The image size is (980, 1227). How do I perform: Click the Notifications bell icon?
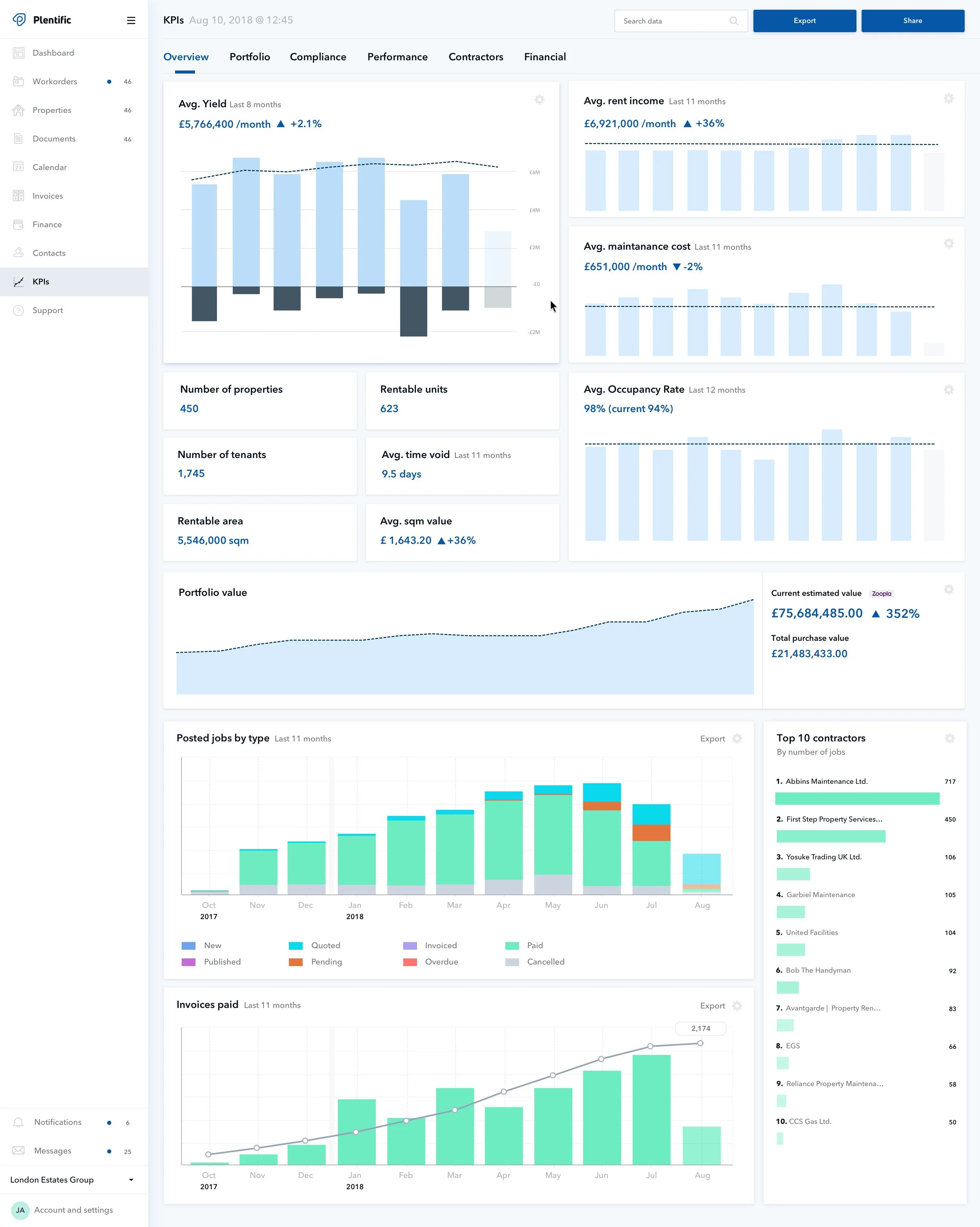(18, 1122)
